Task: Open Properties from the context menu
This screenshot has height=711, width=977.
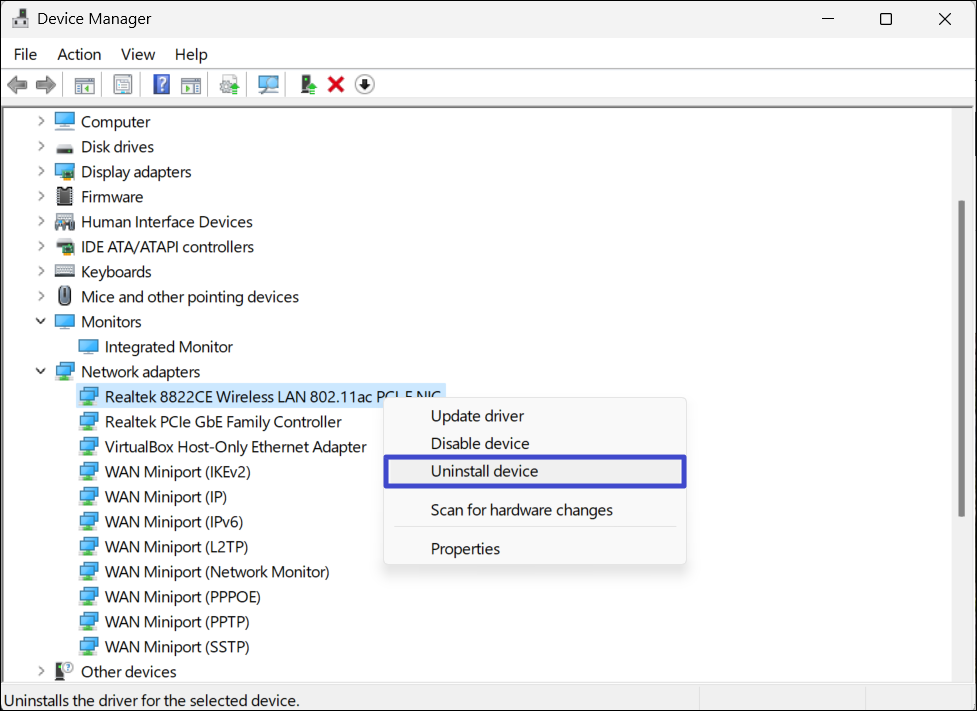Action: (465, 549)
